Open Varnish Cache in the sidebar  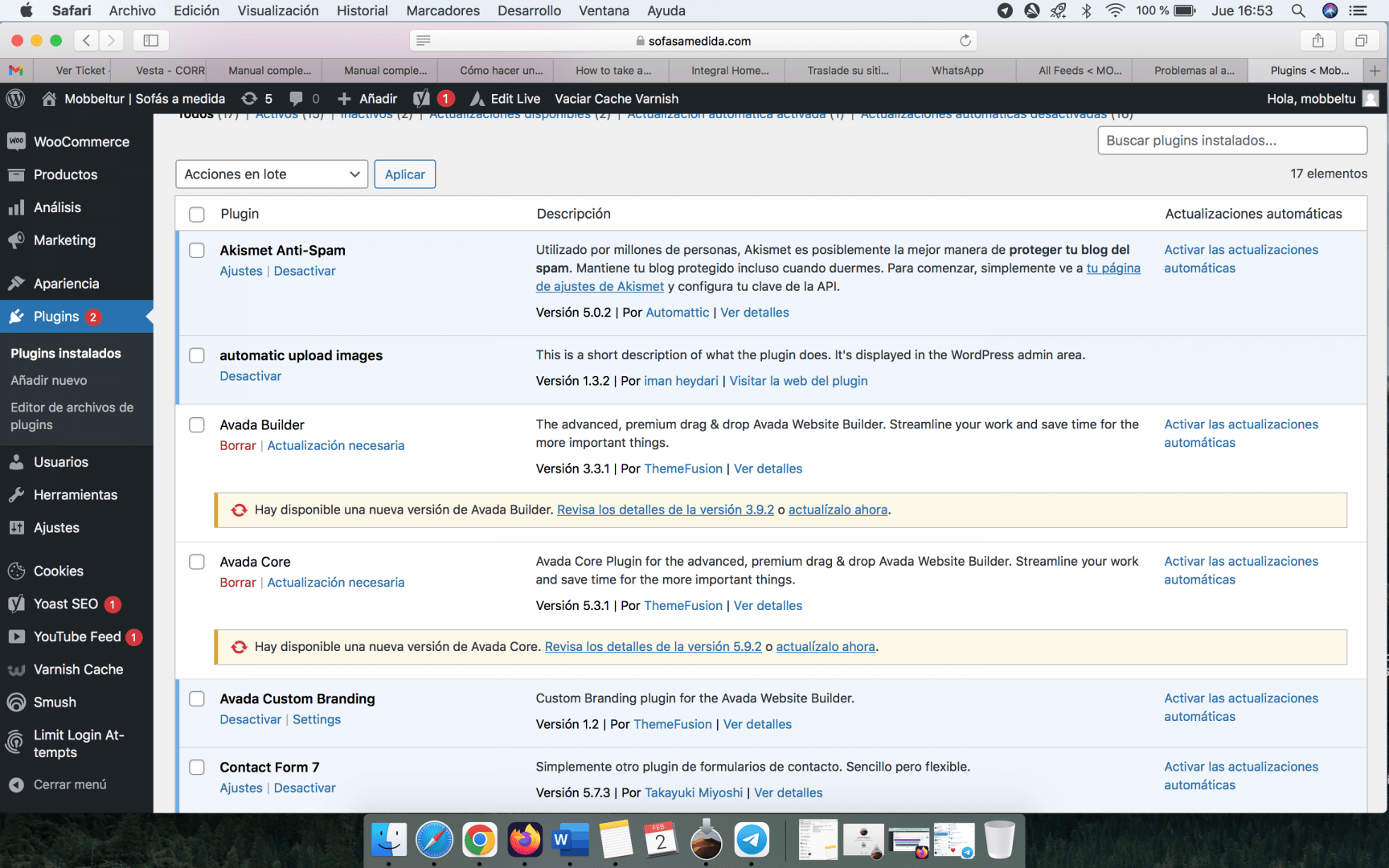(76, 669)
